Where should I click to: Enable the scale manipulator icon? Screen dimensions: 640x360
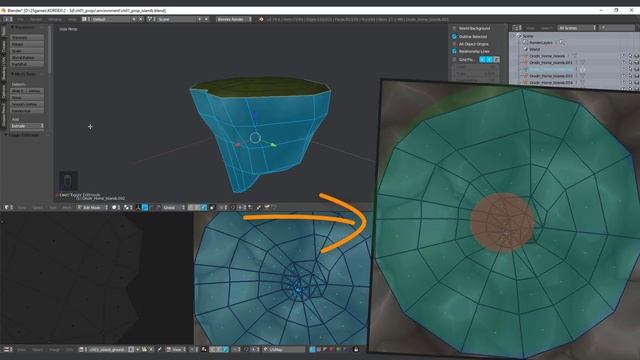click(158, 207)
